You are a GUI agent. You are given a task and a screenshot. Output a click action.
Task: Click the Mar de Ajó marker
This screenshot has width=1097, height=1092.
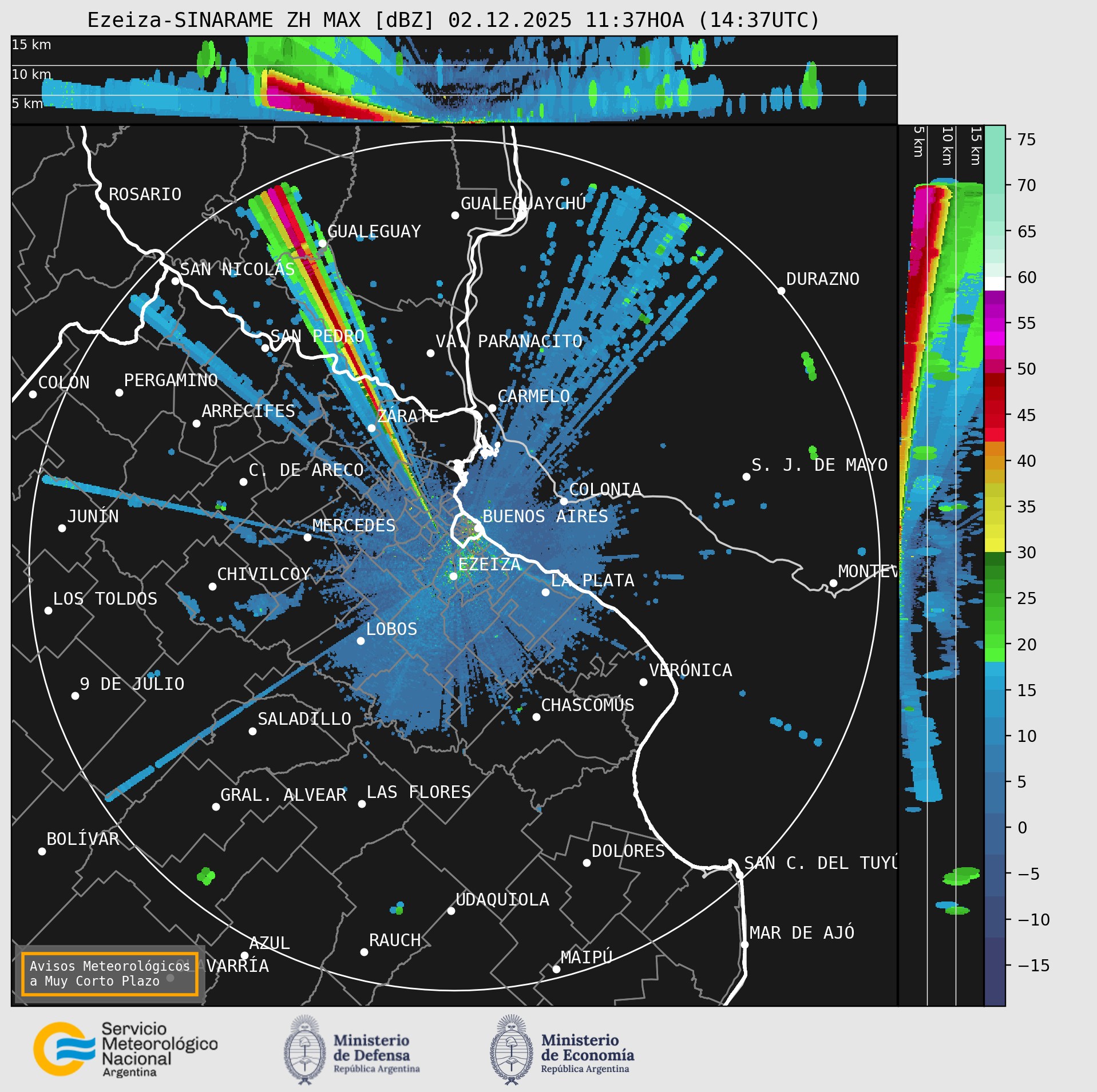[x=744, y=944]
